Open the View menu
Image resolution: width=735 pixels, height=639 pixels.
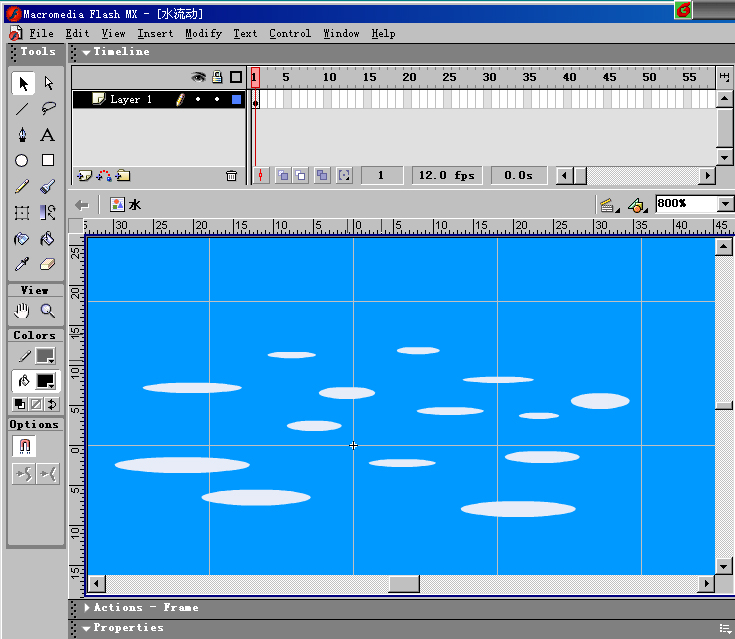click(113, 34)
